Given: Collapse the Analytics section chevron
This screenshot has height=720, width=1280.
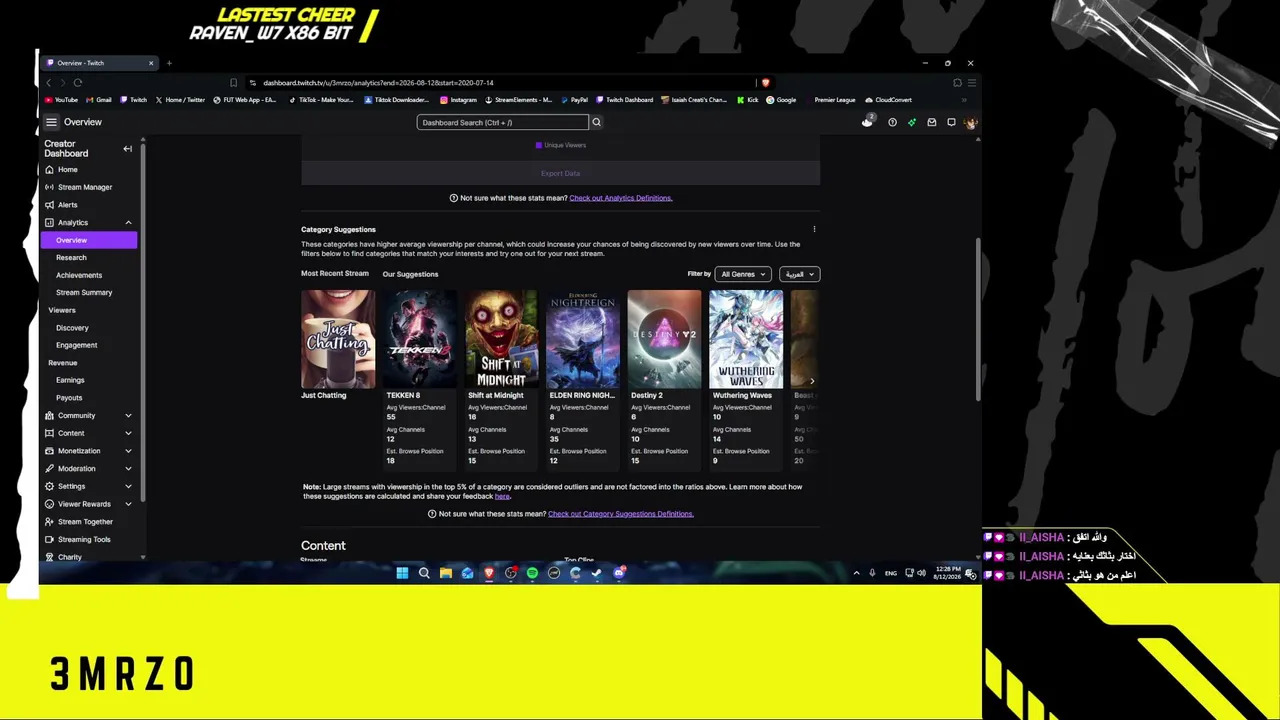Looking at the screenshot, I should [x=128, y=222].
